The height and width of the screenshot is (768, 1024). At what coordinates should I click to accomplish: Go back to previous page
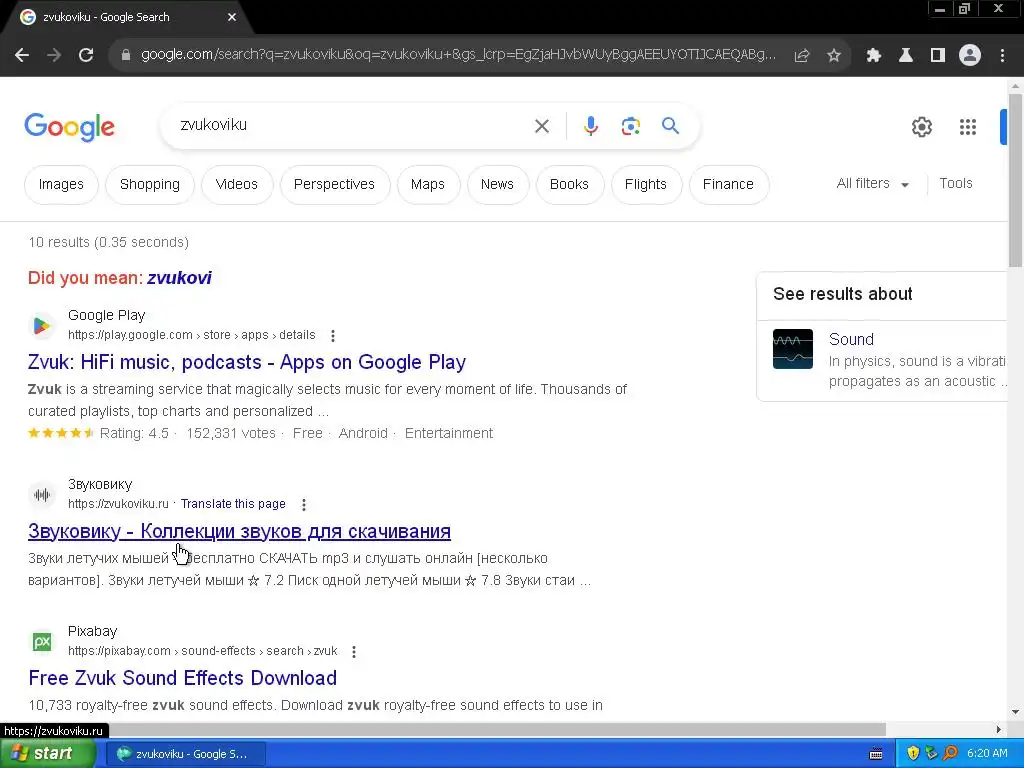click(x=22, y=55)
